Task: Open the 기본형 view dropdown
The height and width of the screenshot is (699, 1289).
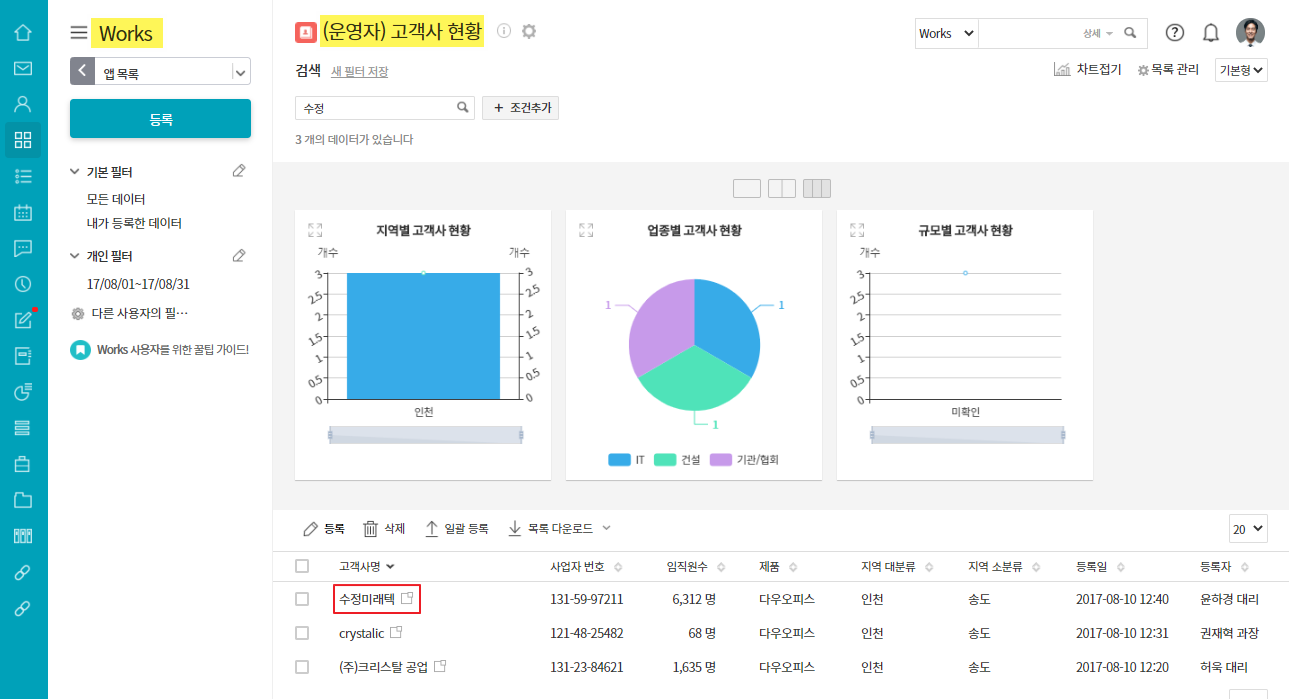Action: click(1241, 70)
